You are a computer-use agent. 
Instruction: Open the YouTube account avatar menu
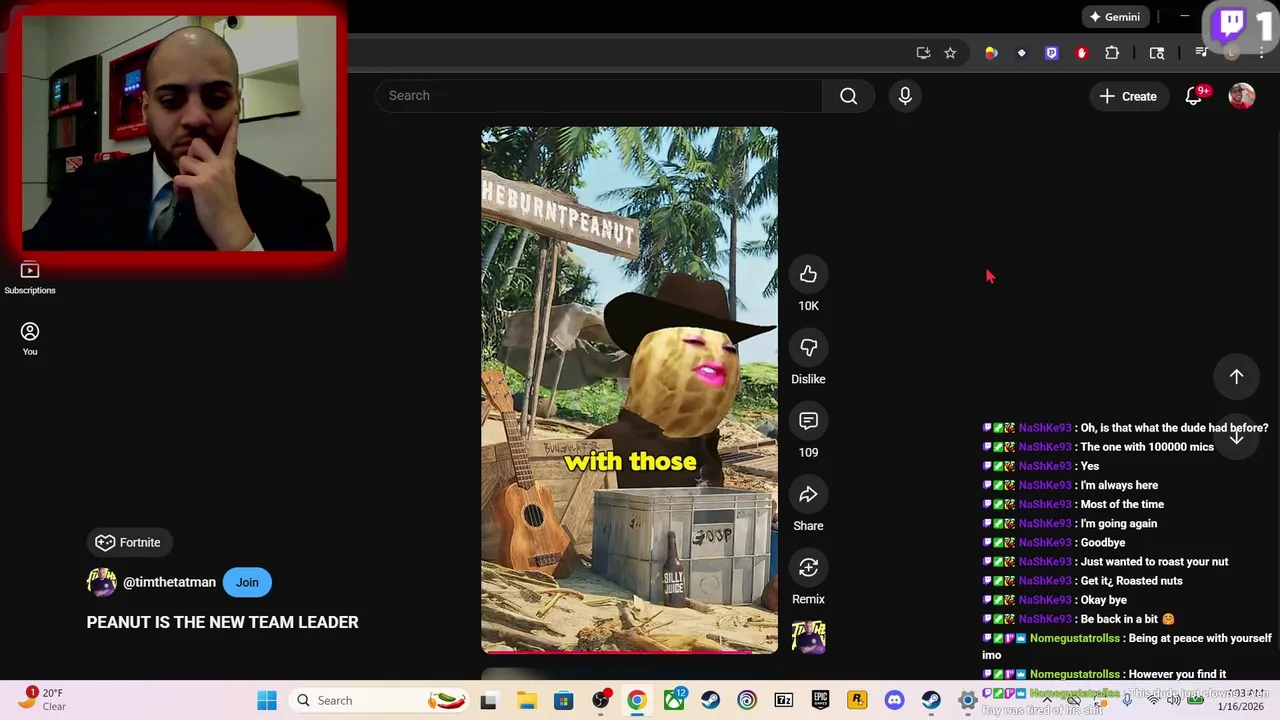[1241, 96]
